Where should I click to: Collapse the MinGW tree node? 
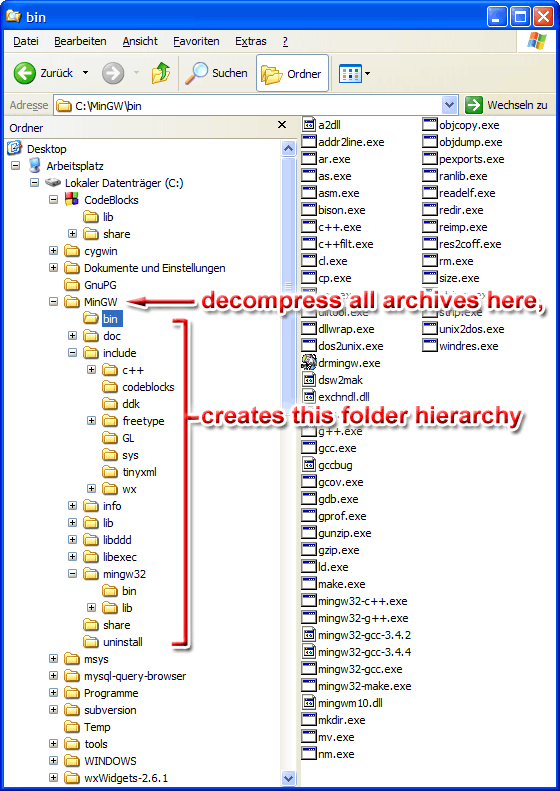click(53, 302)
